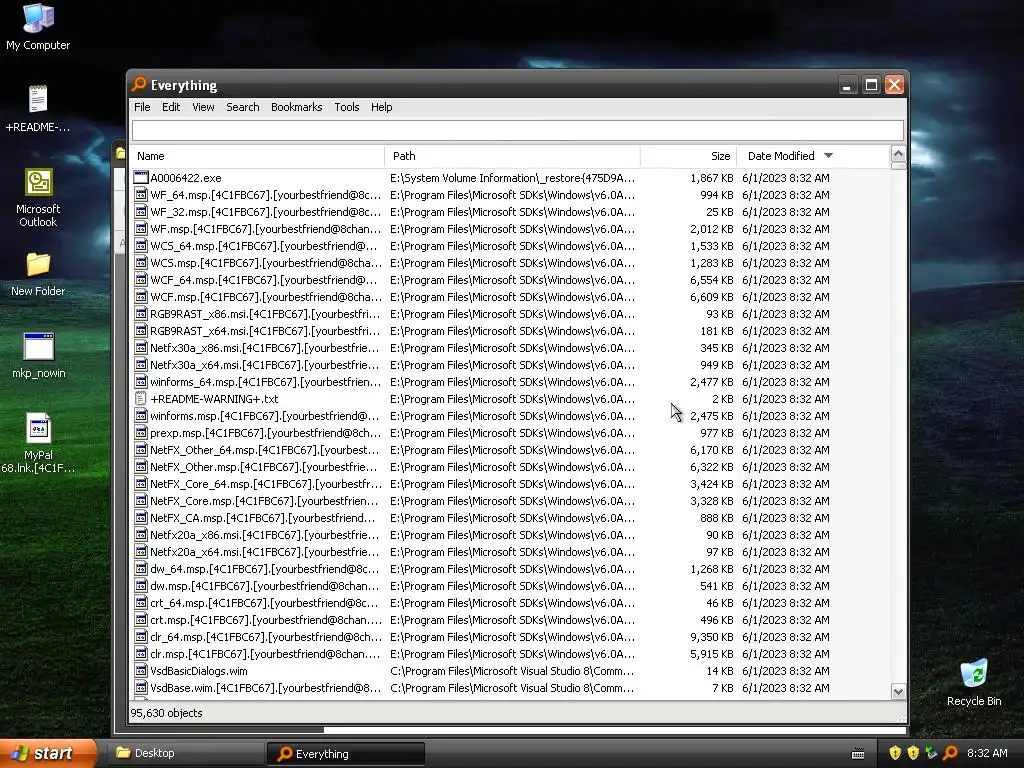The image size is (1024, 768).
Task: Select the WCF_64.msp.[4C1FBC67] file row
Action: 511,280
